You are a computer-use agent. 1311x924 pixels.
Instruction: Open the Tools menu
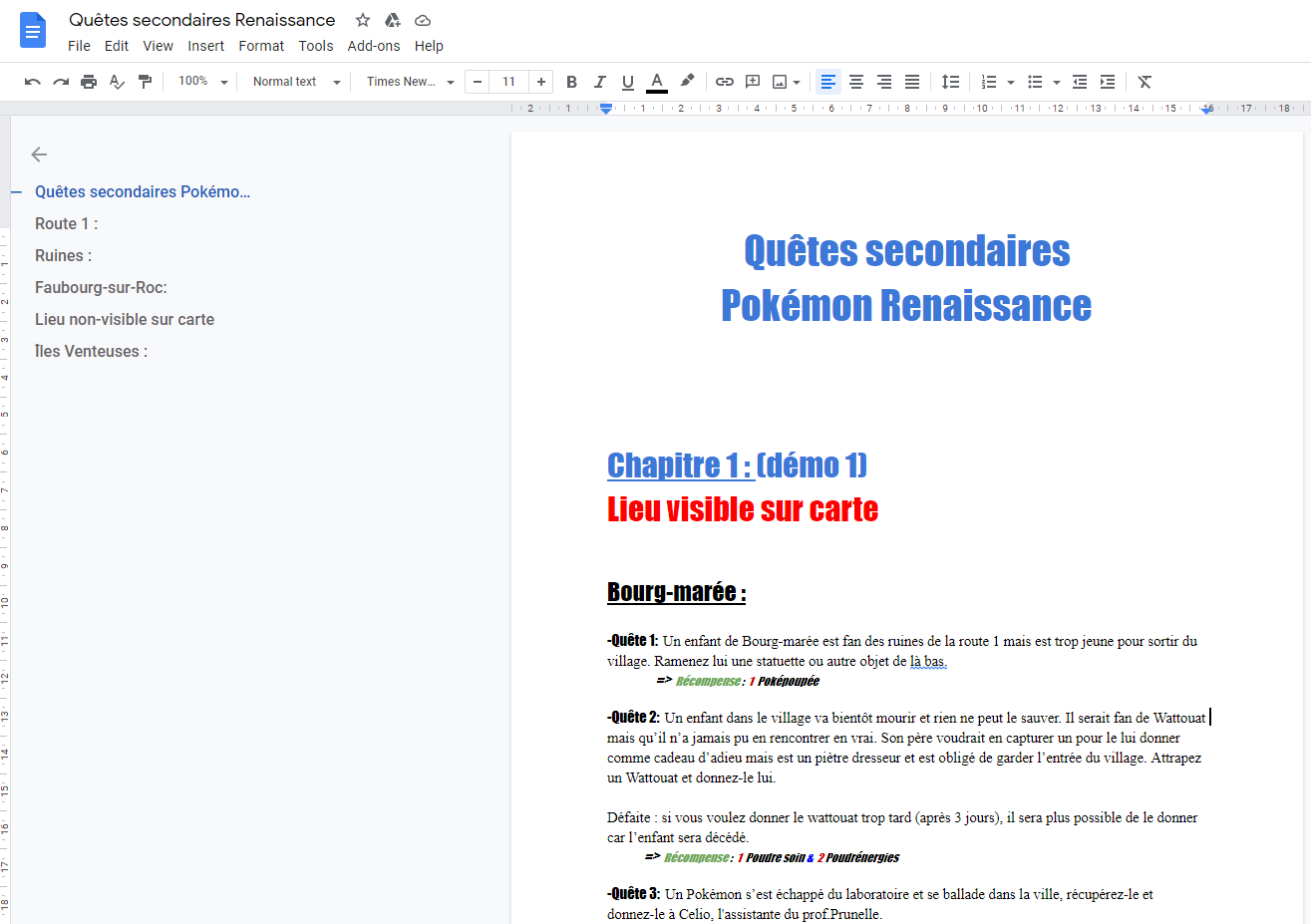tap(316, 46)
